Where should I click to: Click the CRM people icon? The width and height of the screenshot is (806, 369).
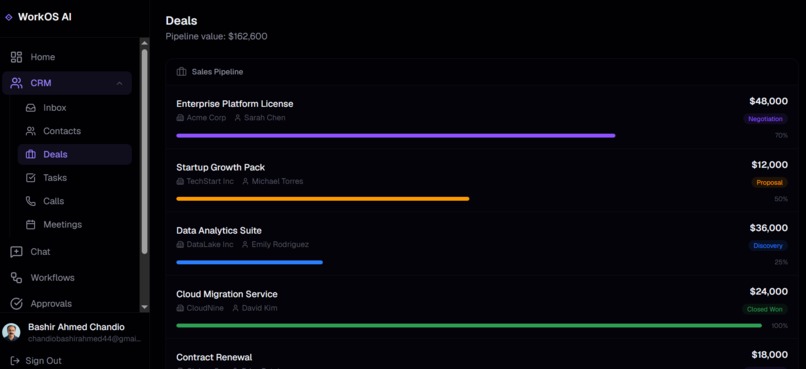[x=16, y=83]
